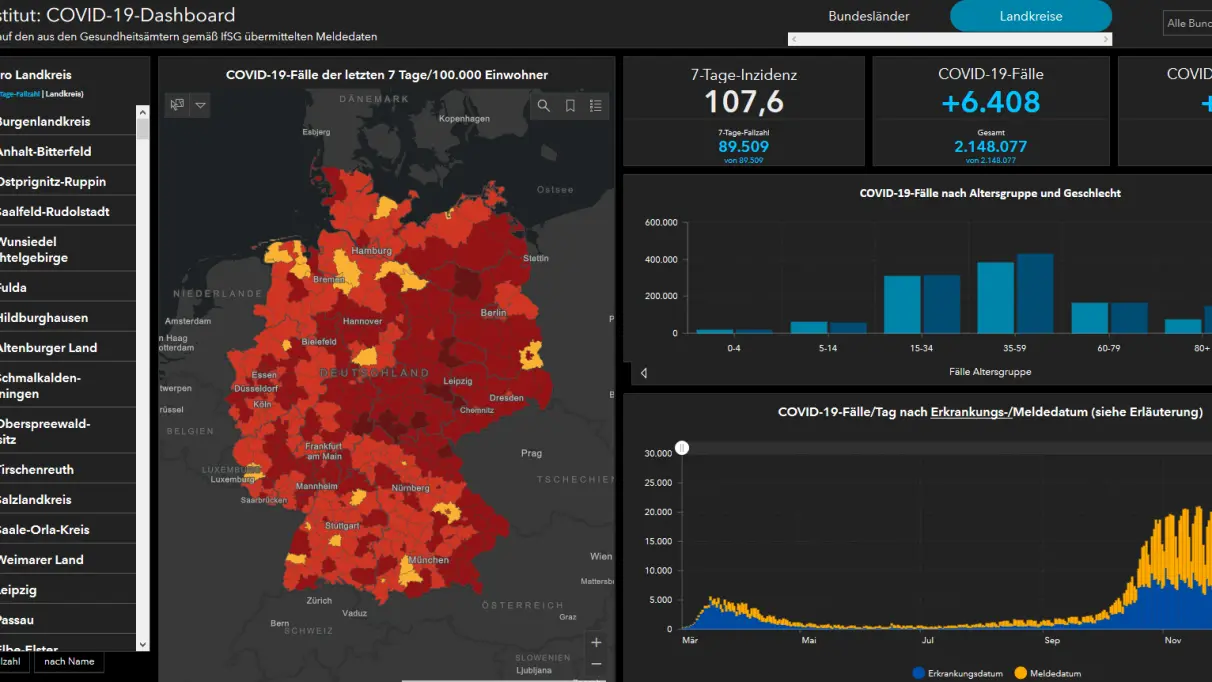Expand the selection tool dropdown arrow
Image resolution: width=1212 pixels, height=682 pixels.
[201, 105]
